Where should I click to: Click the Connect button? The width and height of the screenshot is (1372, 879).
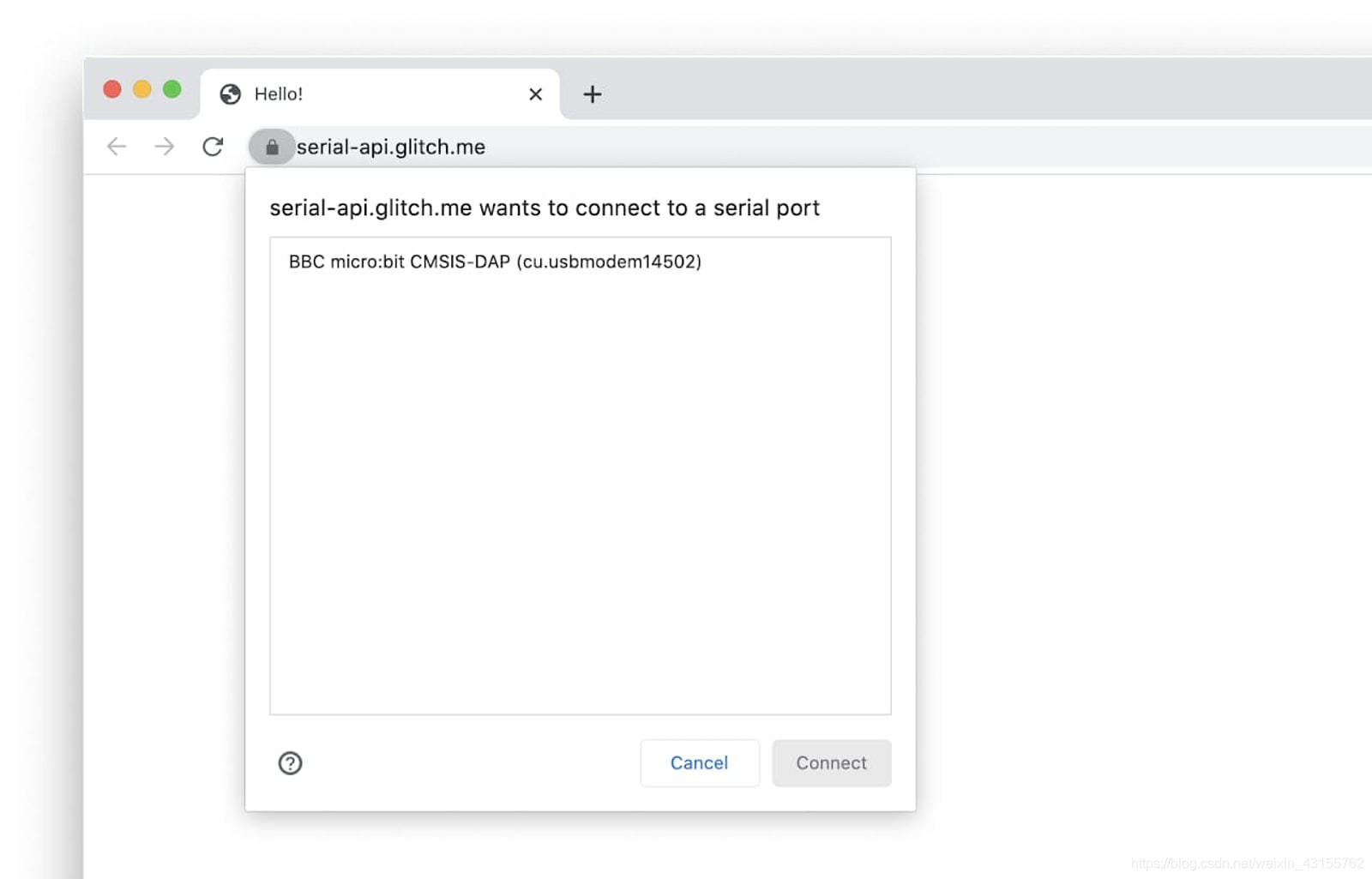pos(830,762)
